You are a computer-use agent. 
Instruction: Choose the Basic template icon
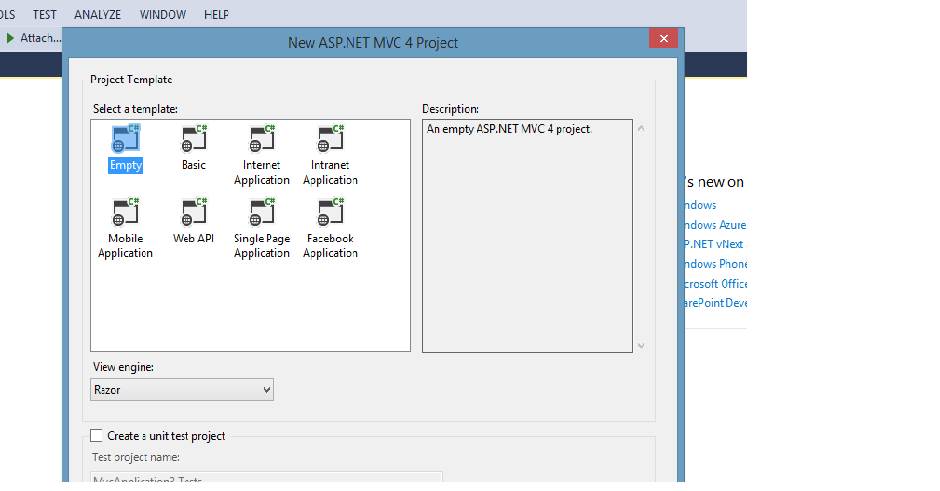tap(194, 138)
